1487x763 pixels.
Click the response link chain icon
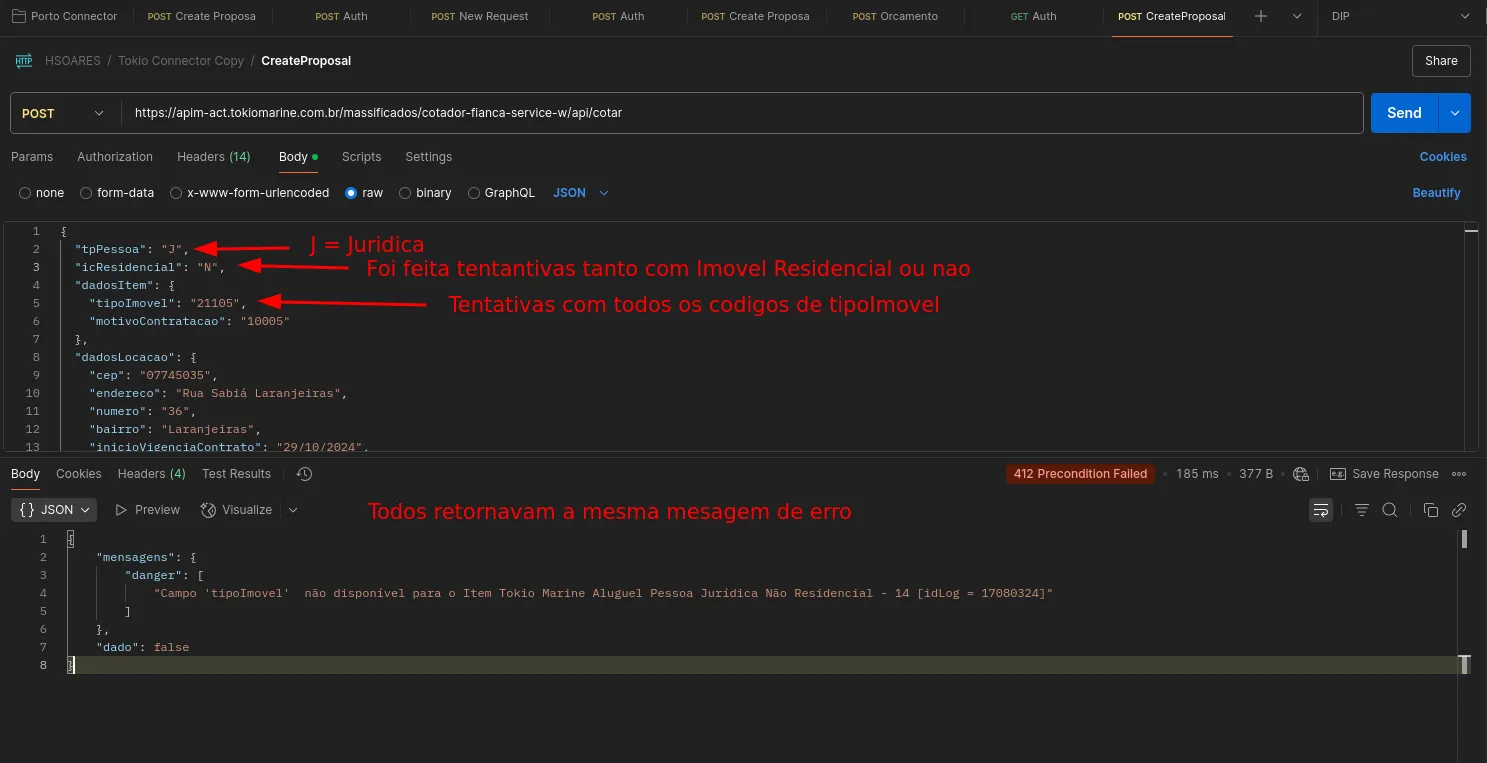point(1459,510)
